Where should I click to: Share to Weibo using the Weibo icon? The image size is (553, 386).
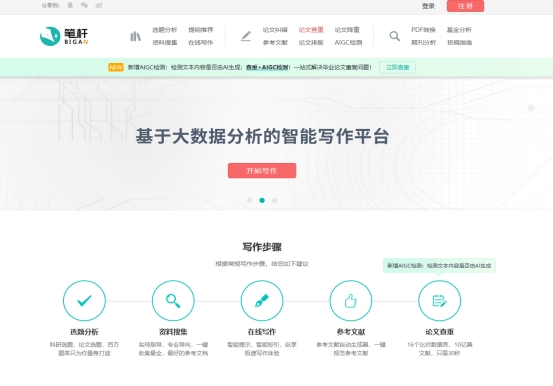99,5
